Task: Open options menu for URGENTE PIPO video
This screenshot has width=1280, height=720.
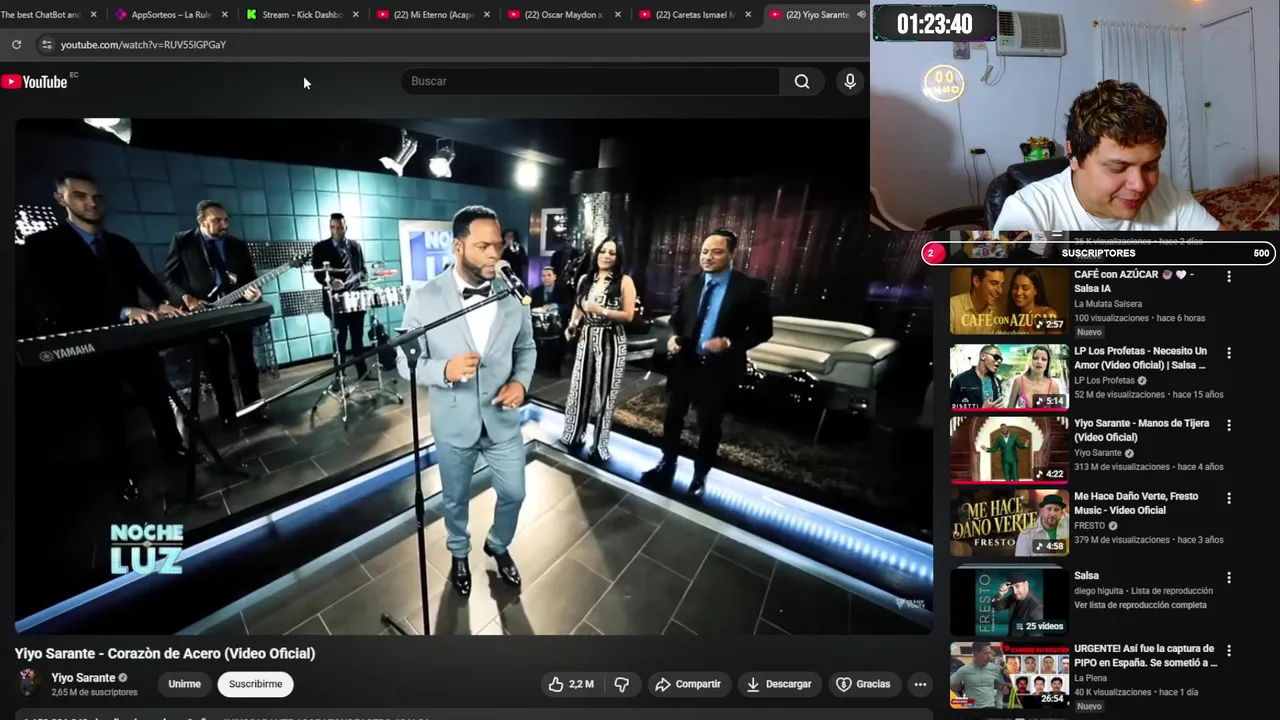Action: pyautogui.click(x=1229, y=650)
